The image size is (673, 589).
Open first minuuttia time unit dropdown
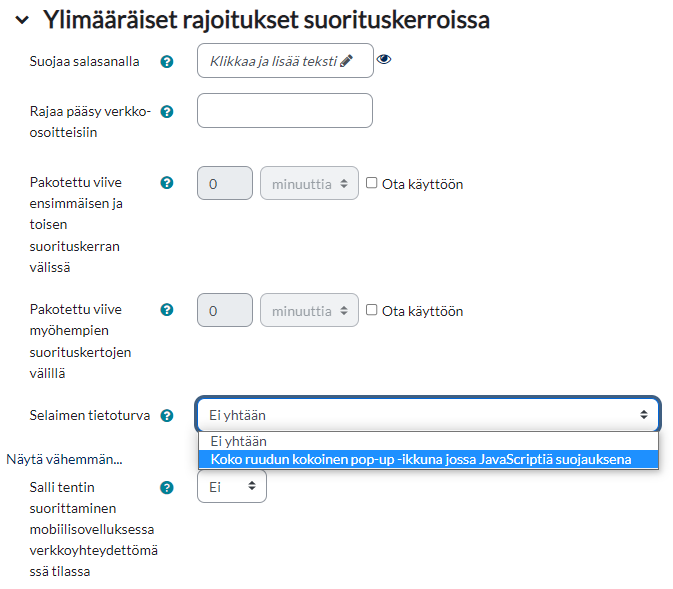tap(309, 184)
